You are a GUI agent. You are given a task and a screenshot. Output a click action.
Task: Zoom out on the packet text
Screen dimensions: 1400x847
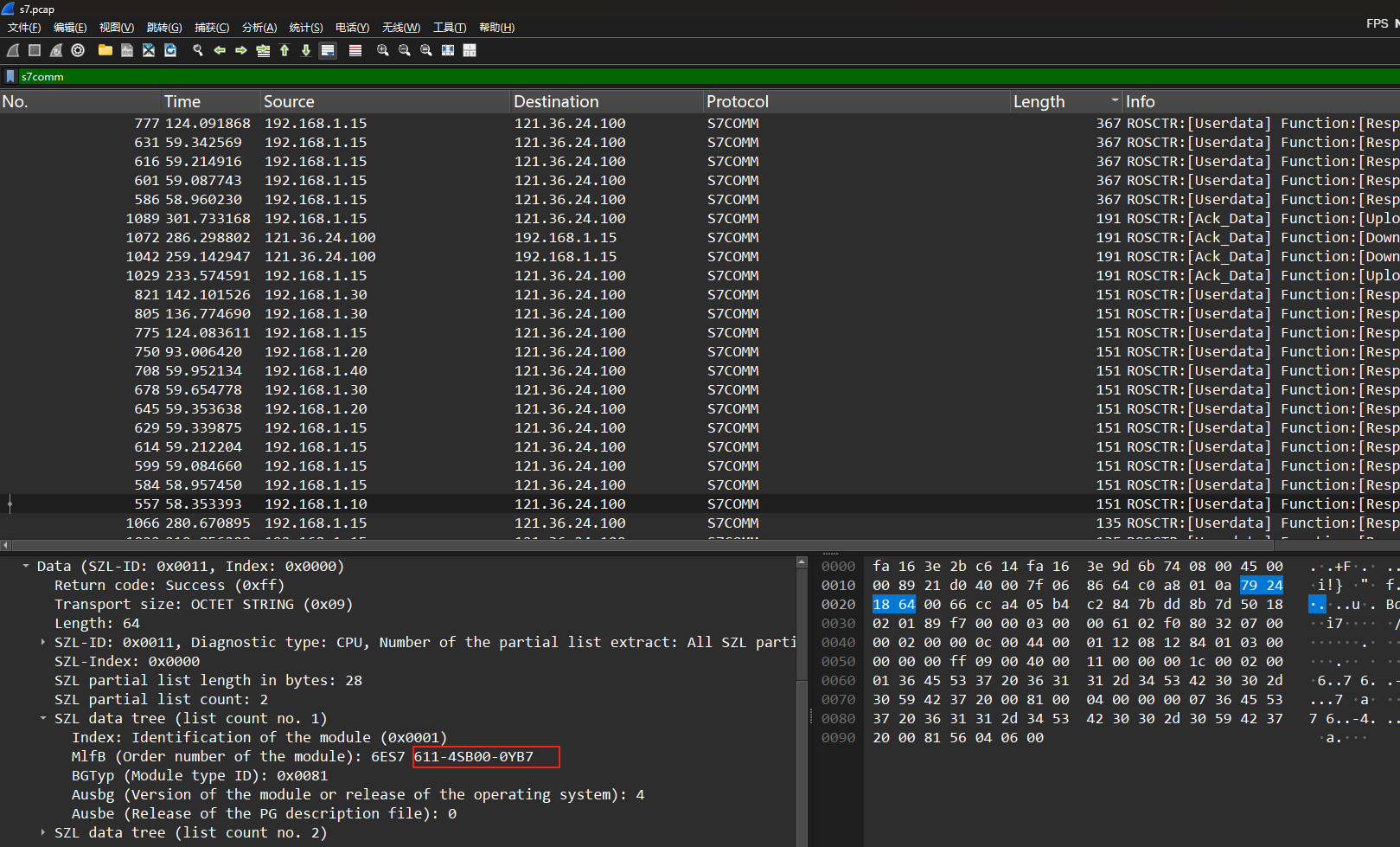pyautogui.click(x=405, y=50)
